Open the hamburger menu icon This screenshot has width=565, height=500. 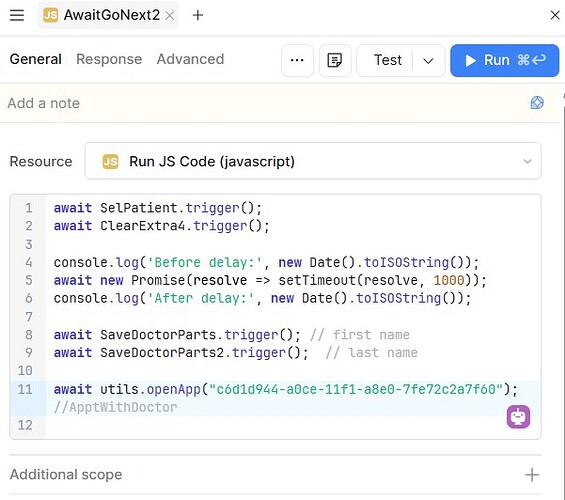pyautogui.click(x=17, y=15)
